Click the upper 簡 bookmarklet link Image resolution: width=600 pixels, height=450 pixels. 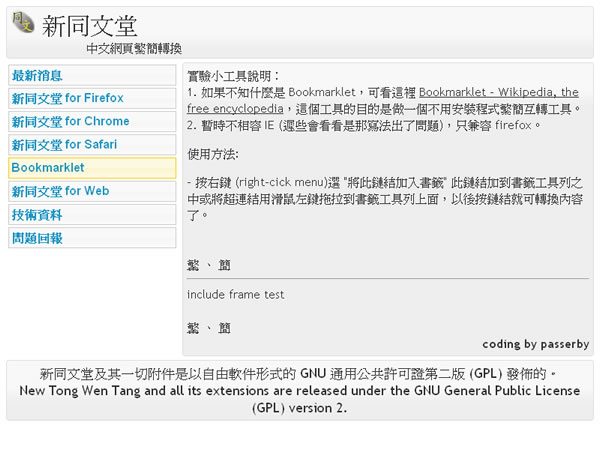click(224, 265)
